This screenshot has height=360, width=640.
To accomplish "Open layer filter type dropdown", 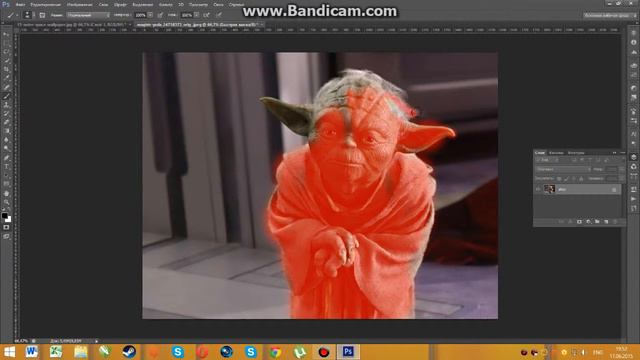I will (x=547, y=160).
